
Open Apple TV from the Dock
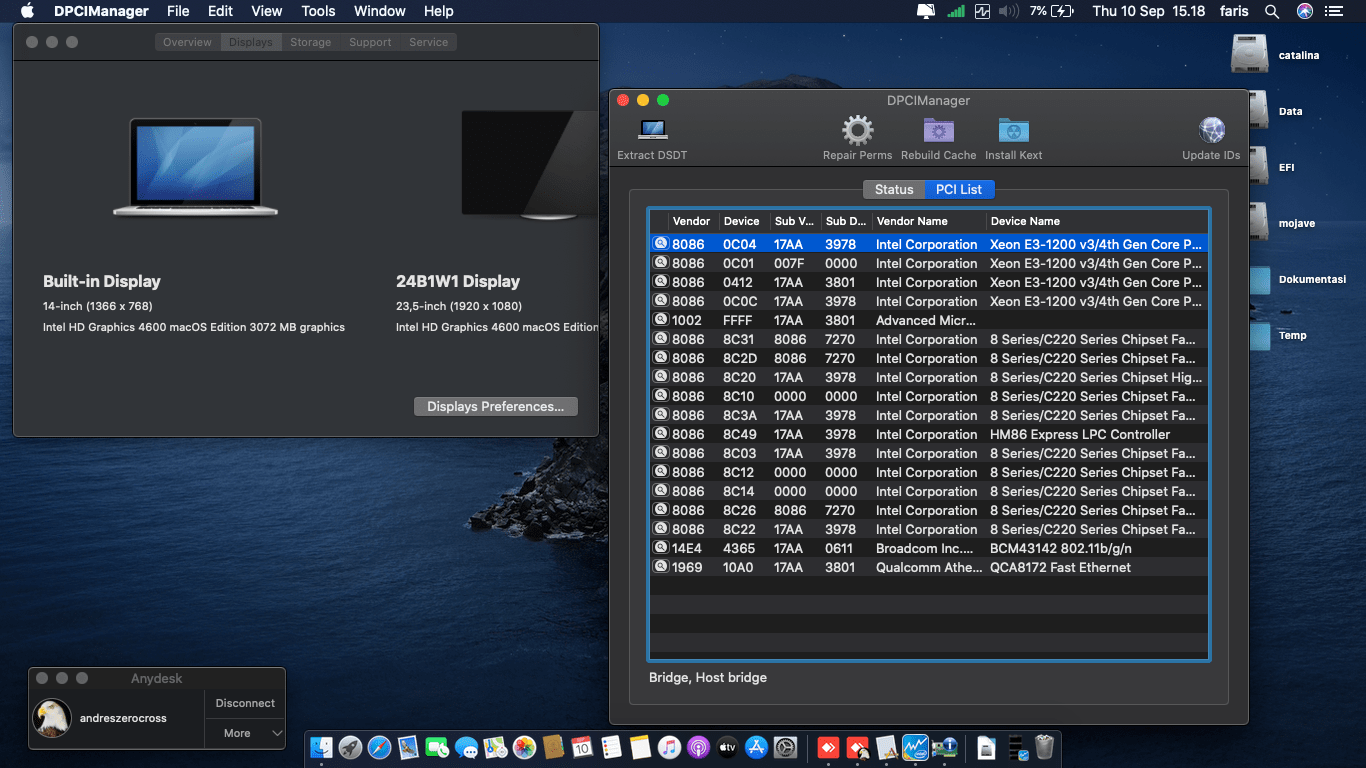click(727, 747)
